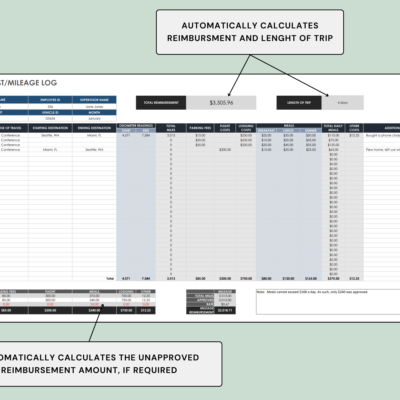The height and width of the screenshot is (400, 400).
Task: Click the DINNER sub-header
Action: click(311, 131)
